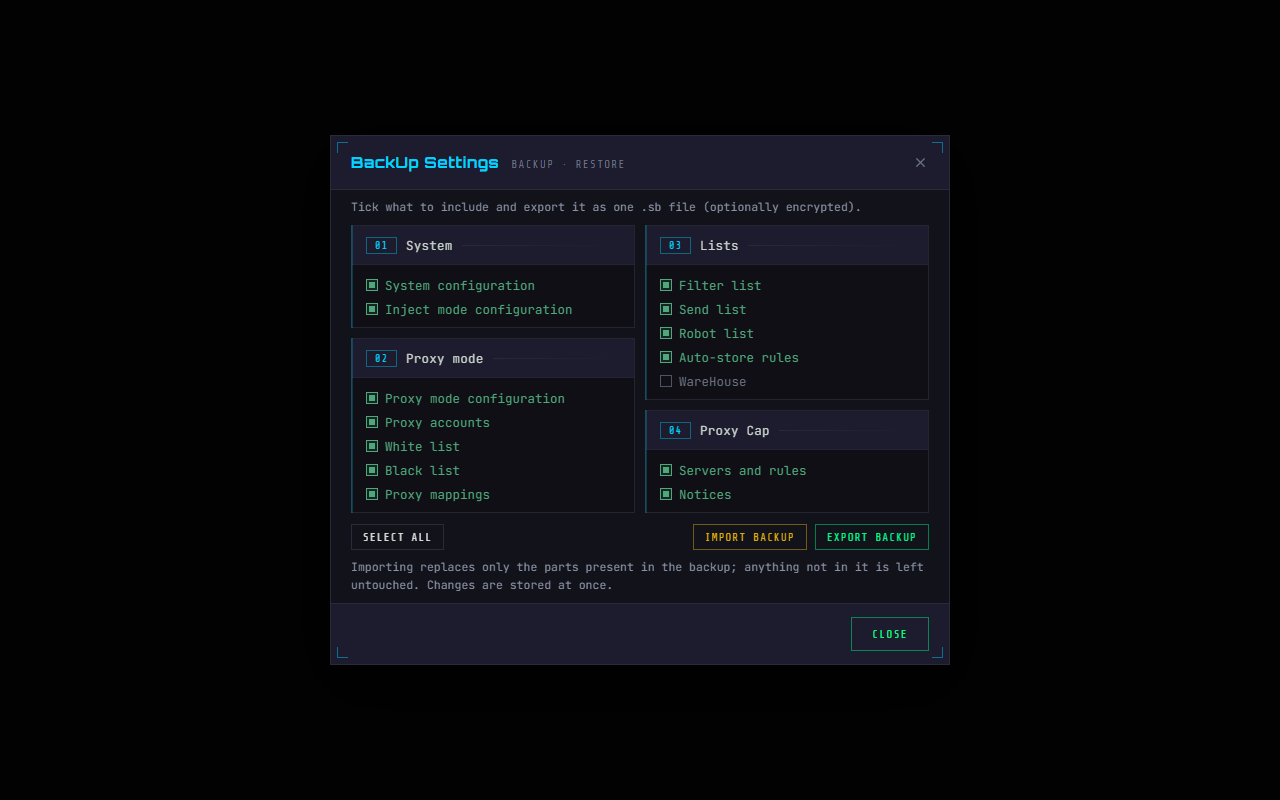The image size is (1280, 800).
Task: Disable the Auto-store rules checkbox
Action: [666, 357]
